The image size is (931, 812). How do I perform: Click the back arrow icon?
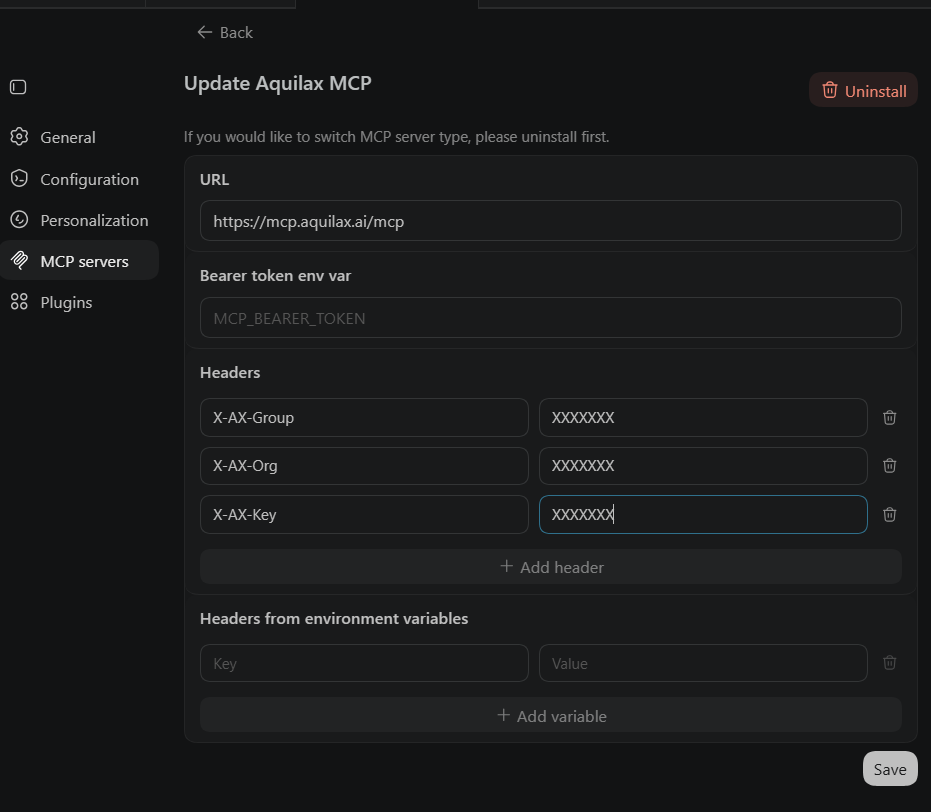pyautogui.click(x=205, y=32)
